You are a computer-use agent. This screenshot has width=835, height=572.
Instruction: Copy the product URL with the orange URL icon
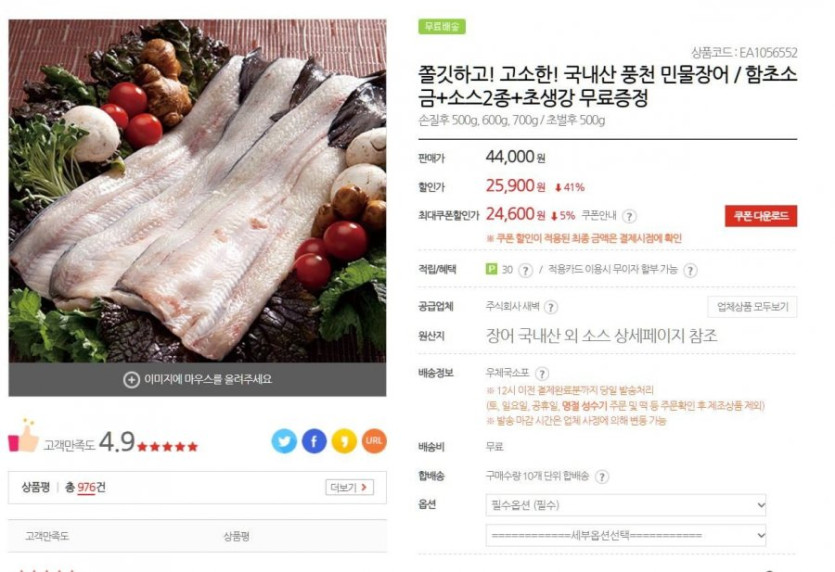coord(374,441)
